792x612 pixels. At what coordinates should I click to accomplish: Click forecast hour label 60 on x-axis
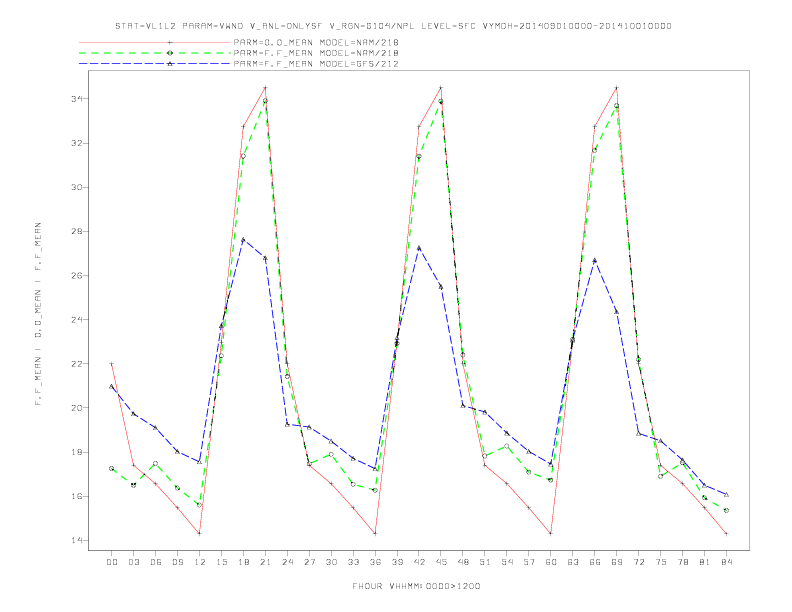[551, 562]
